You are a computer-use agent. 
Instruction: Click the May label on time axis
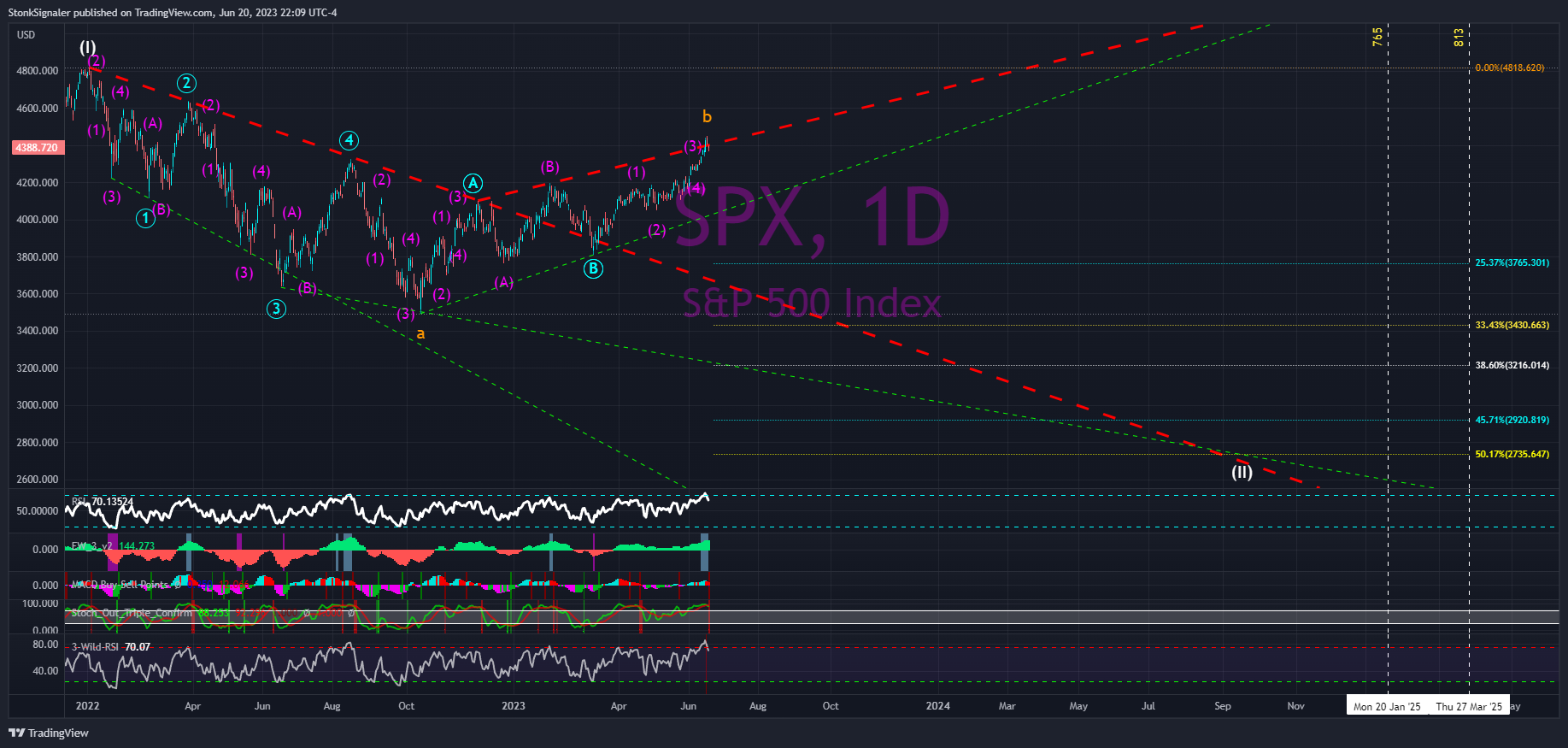coord(1078,706)
